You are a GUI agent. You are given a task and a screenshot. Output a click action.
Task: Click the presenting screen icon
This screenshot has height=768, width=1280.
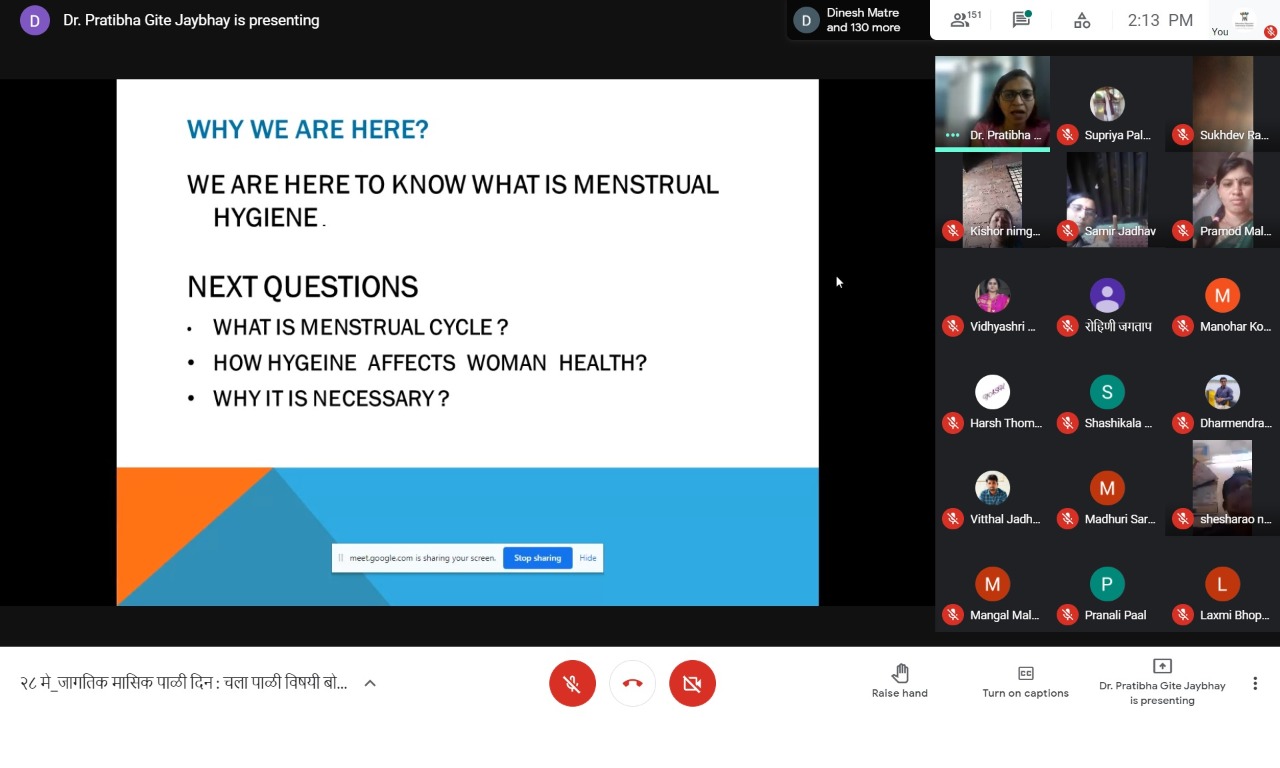[1162, 667]
